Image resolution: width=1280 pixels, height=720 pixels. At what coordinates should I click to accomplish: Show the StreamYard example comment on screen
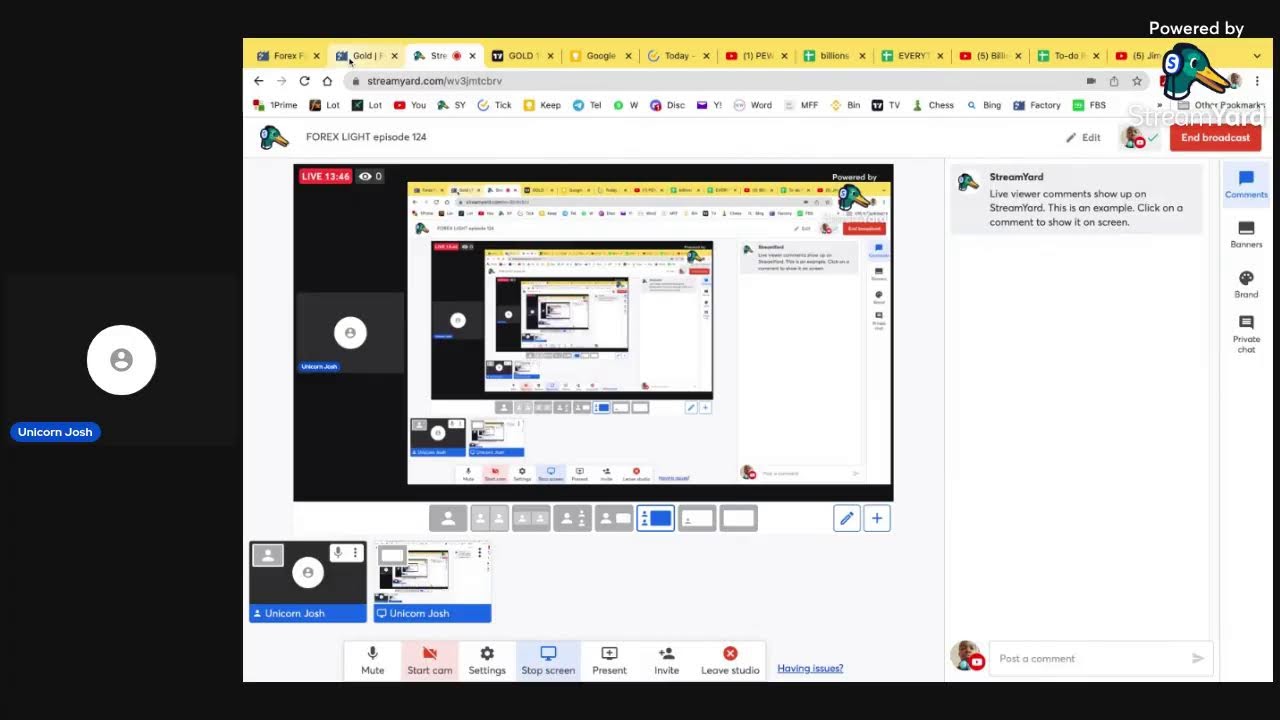click(x=1077, y=201)
